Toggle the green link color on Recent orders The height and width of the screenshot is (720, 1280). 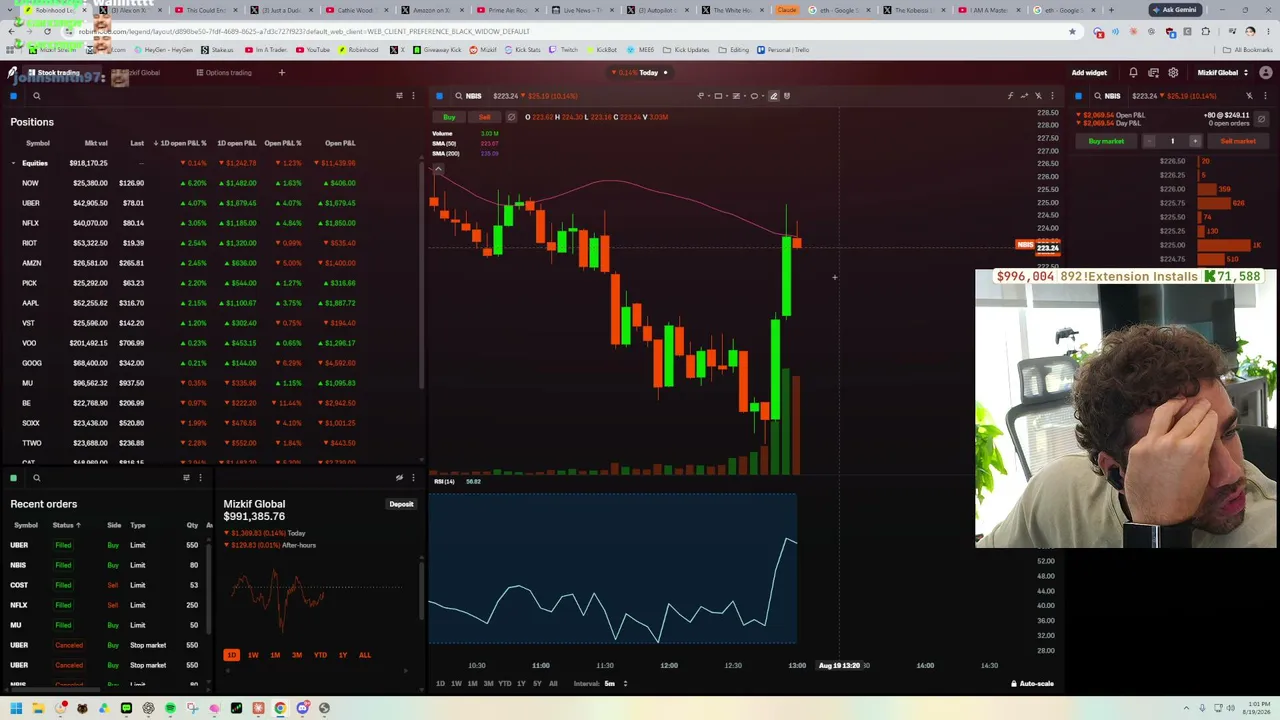(13, 478)
